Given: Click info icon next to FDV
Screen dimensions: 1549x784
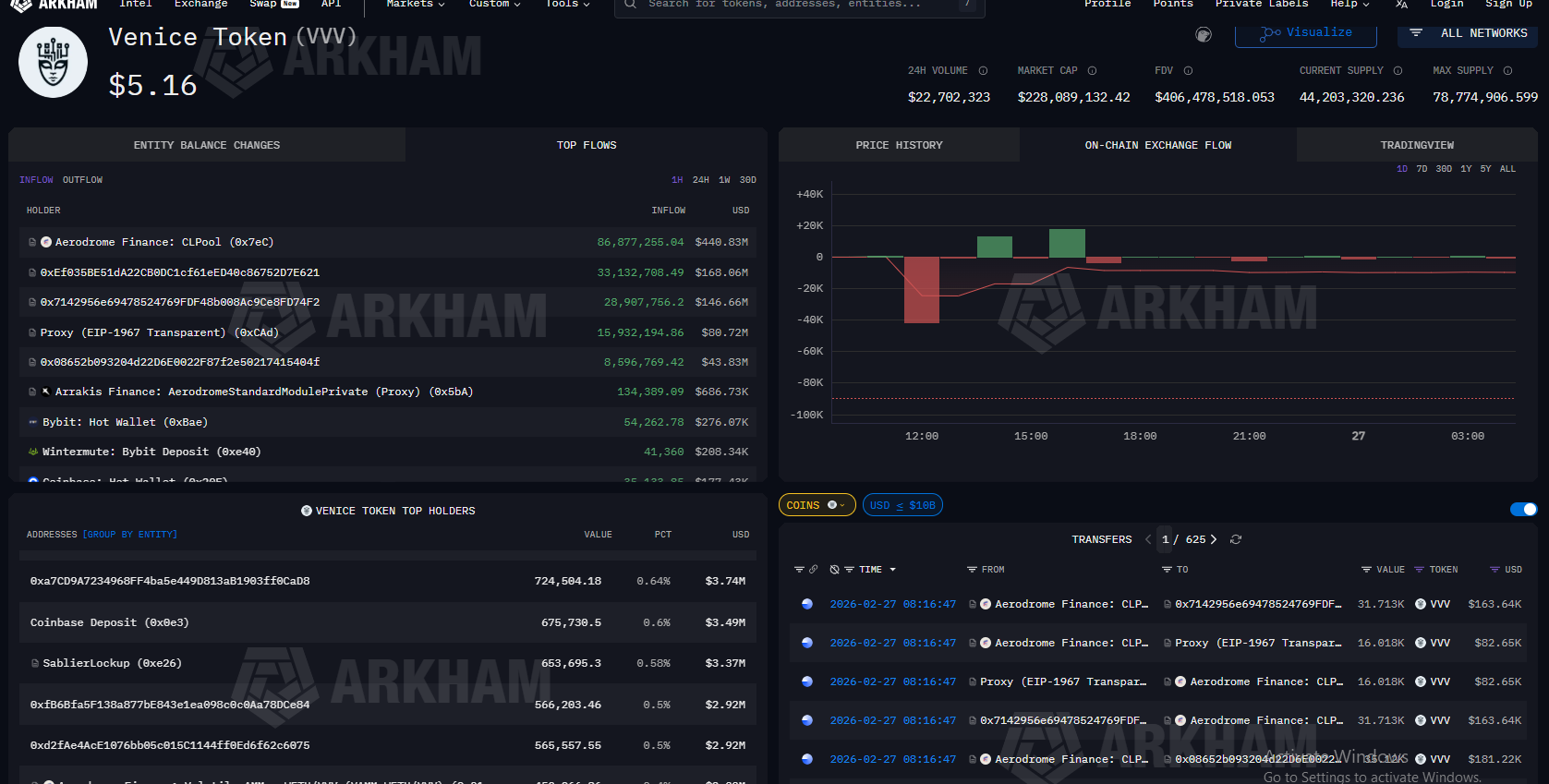Looking at the screenshot, I should click(x=1188, y=71).
